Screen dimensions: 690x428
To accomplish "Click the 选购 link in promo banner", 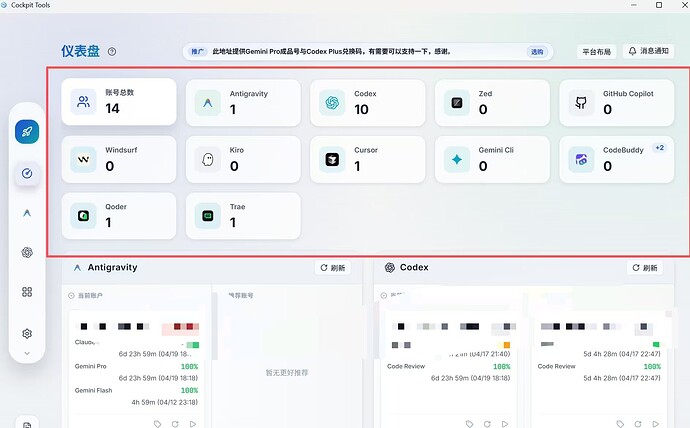I will 537,51.
